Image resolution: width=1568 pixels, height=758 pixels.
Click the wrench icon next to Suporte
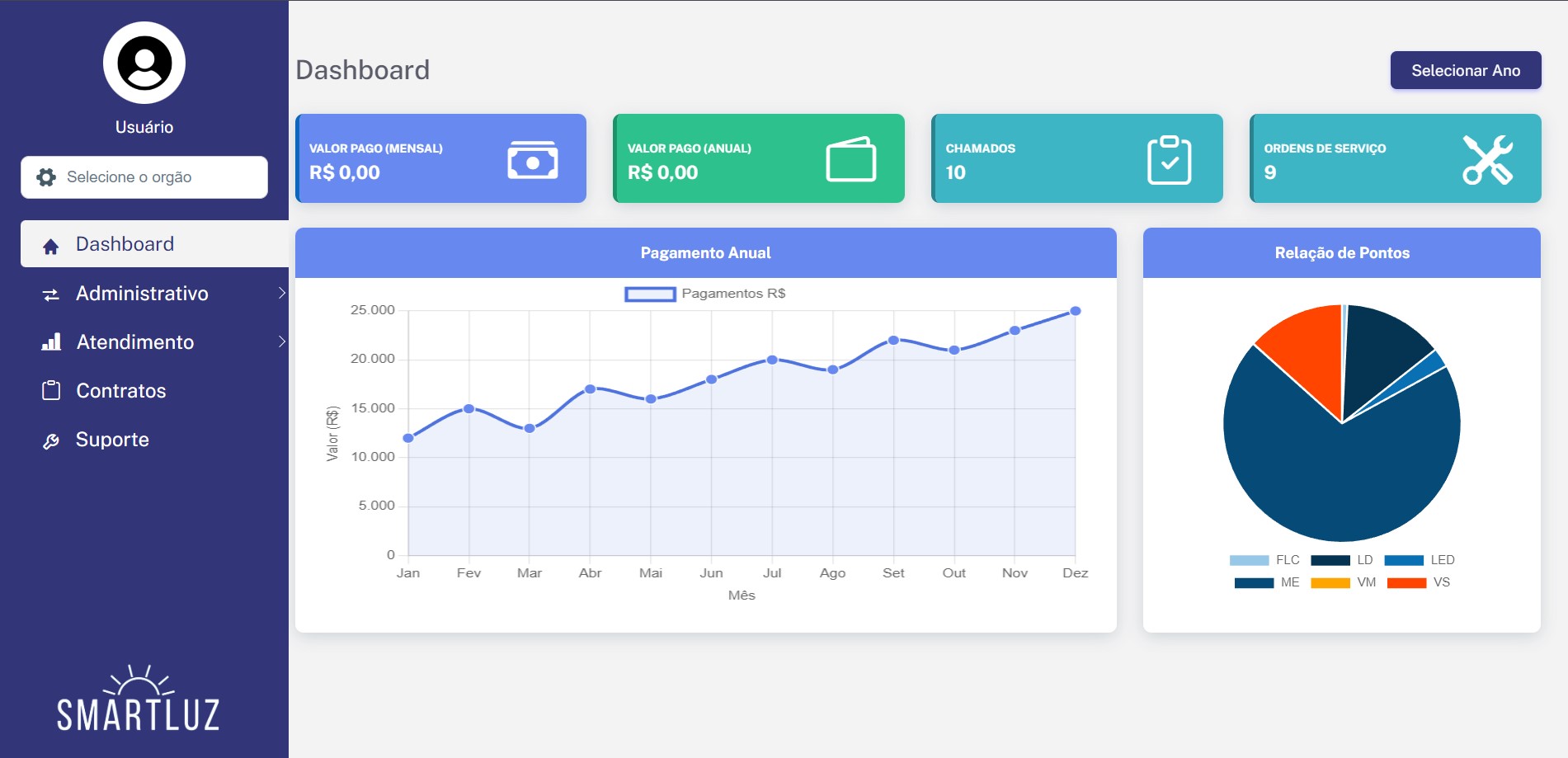51,440
